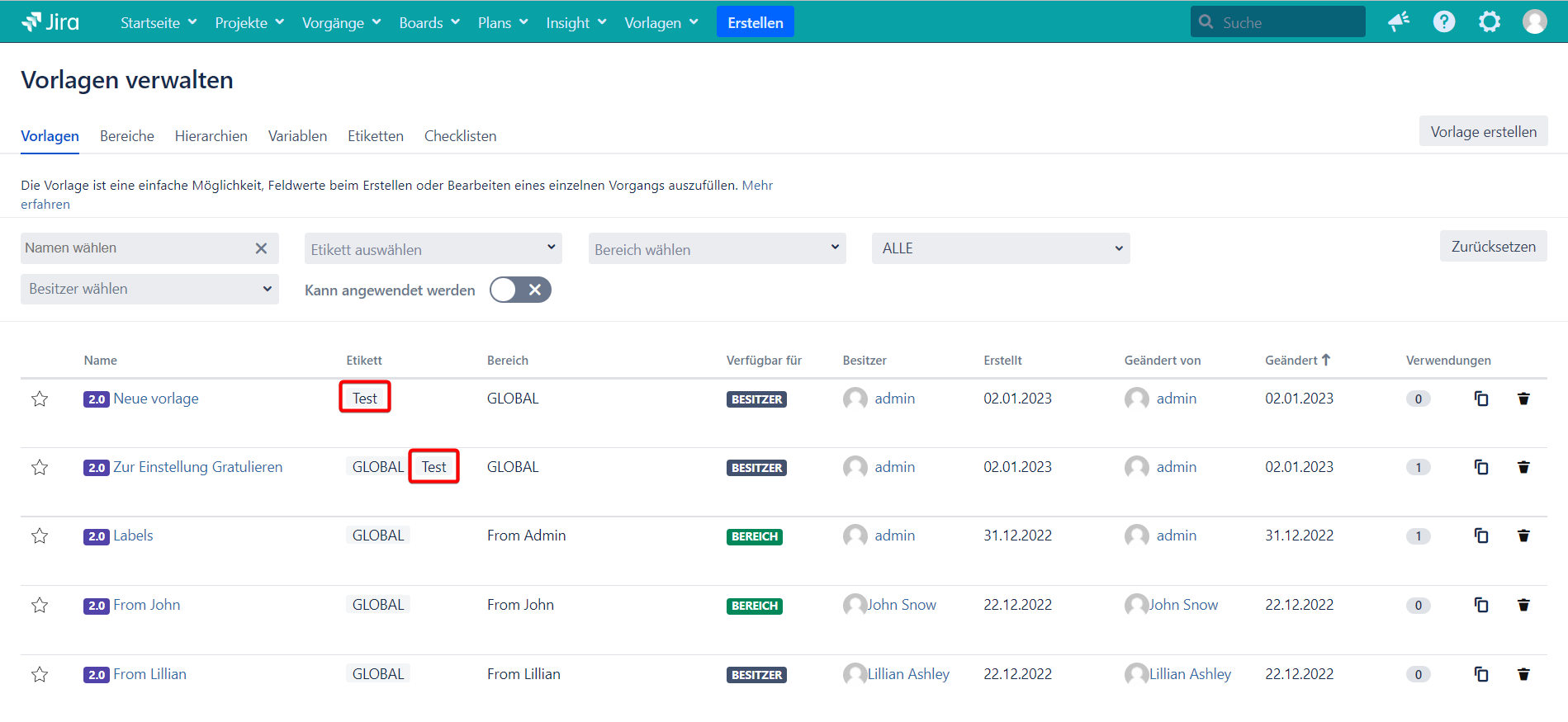
Task: Expand the 'Etikett auswählen' dropdown
Action: pyautogui.click(x=433, y=249)
